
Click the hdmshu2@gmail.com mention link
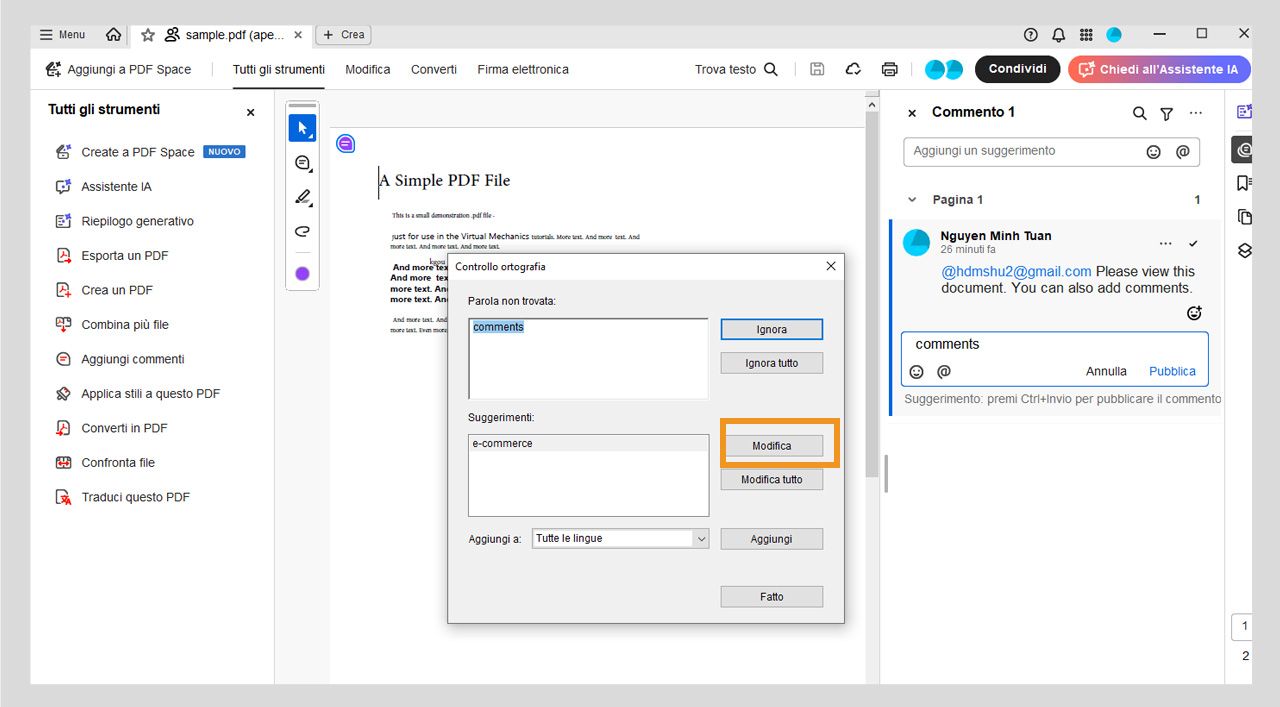click(x=1016, y=271)
